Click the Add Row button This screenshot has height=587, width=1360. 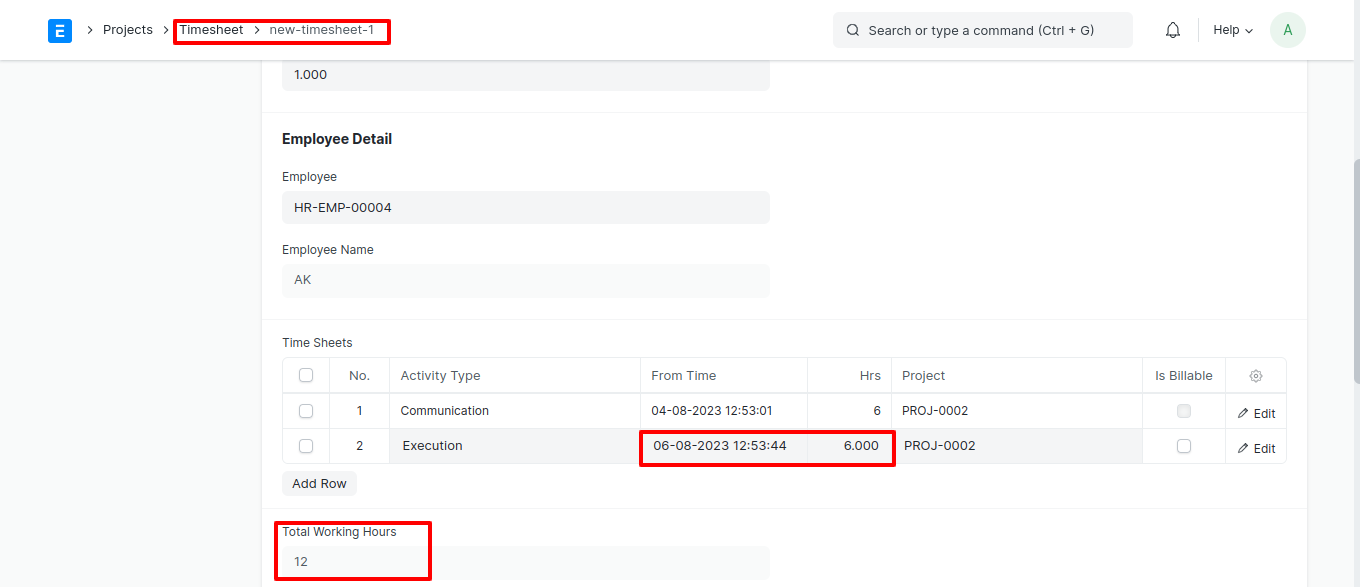(319, 483)
